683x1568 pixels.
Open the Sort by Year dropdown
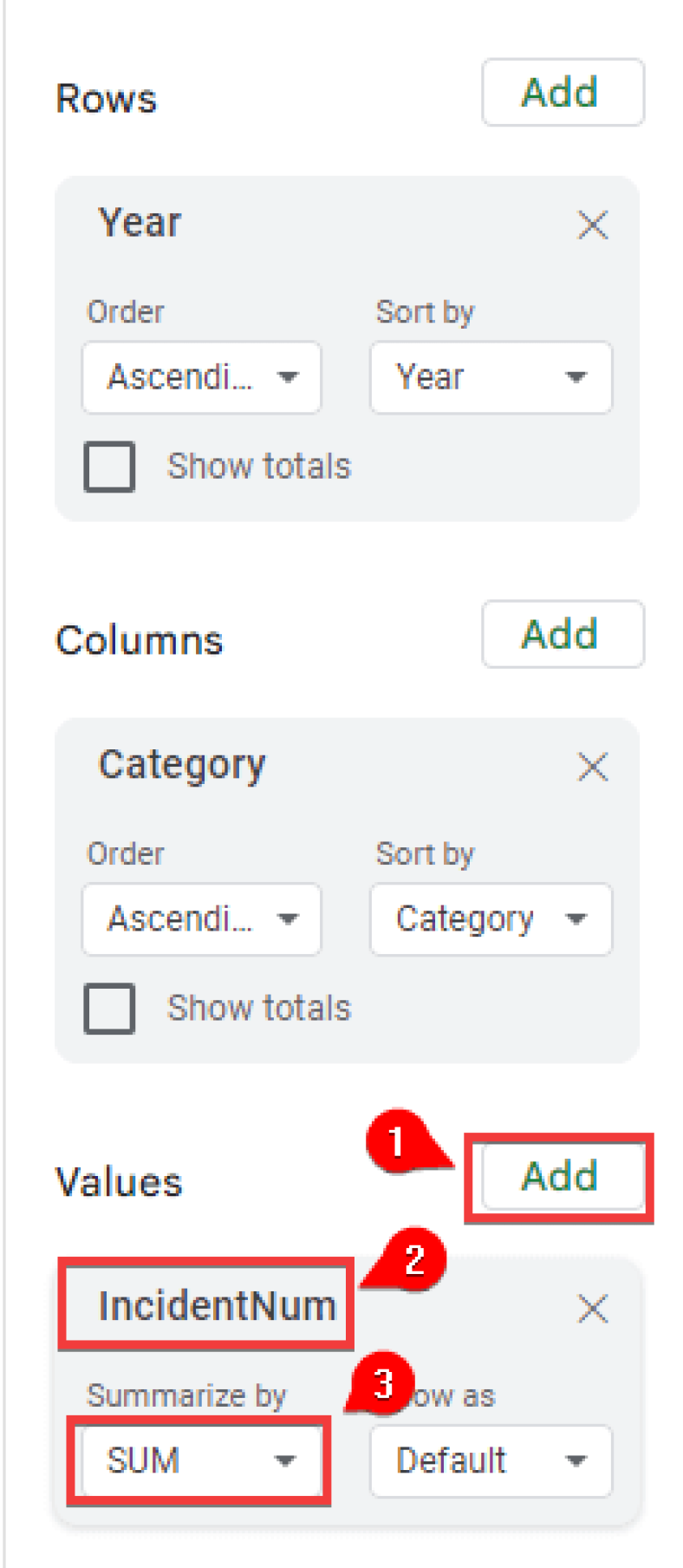tap(491, 377)
